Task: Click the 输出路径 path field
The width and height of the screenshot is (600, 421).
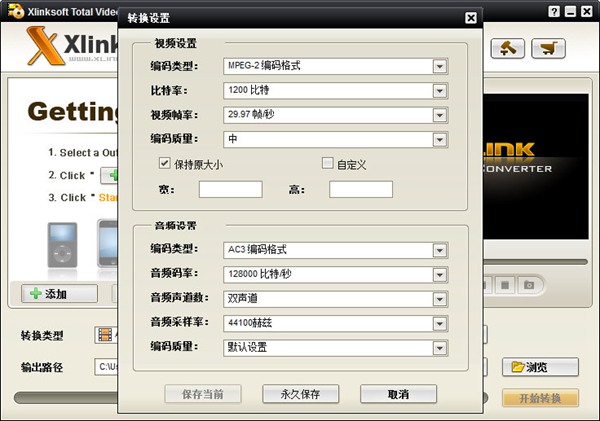Action: tap(106, 367)
